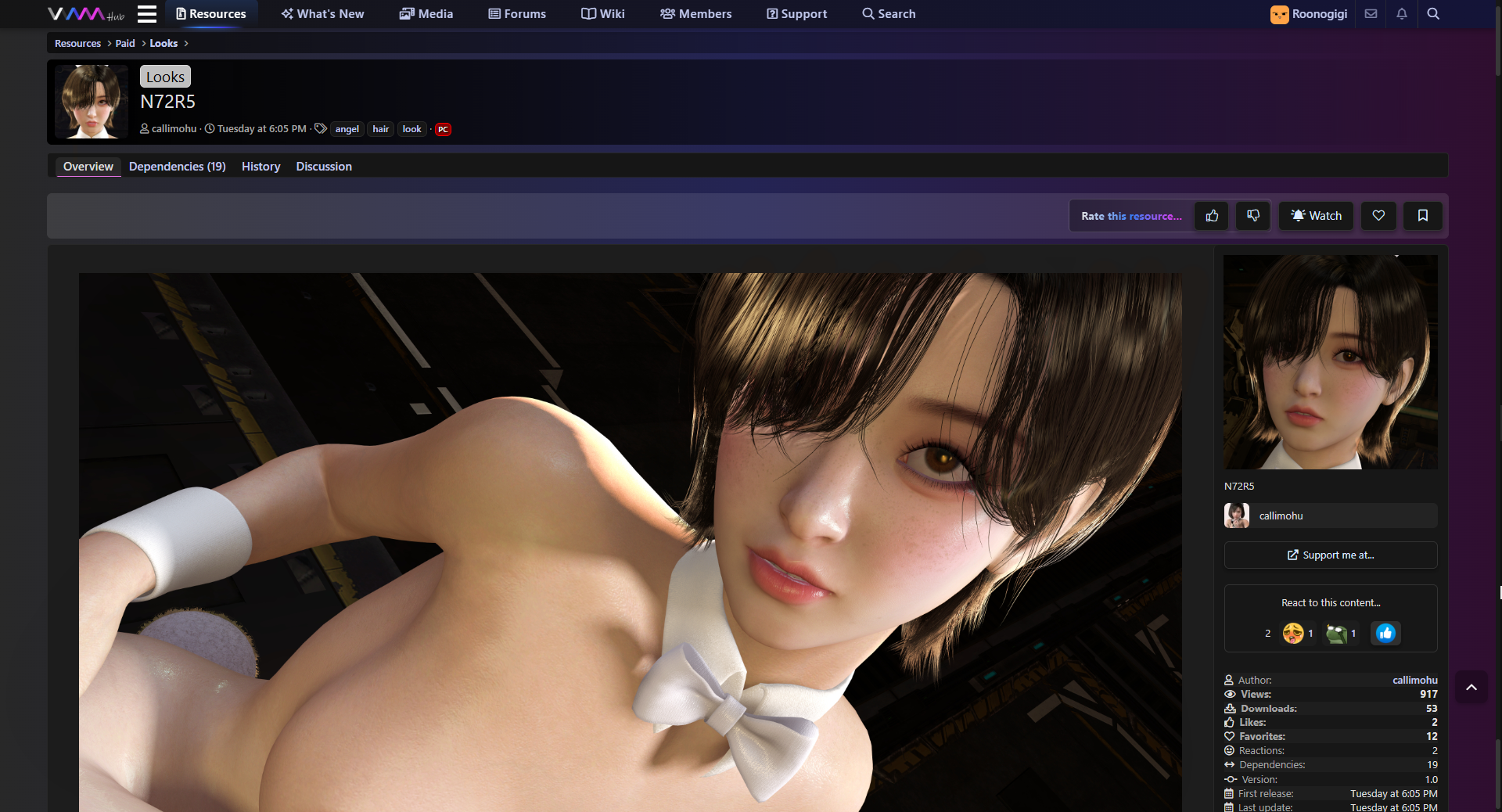Click the Rate this resource... label

pos(1131,217)
